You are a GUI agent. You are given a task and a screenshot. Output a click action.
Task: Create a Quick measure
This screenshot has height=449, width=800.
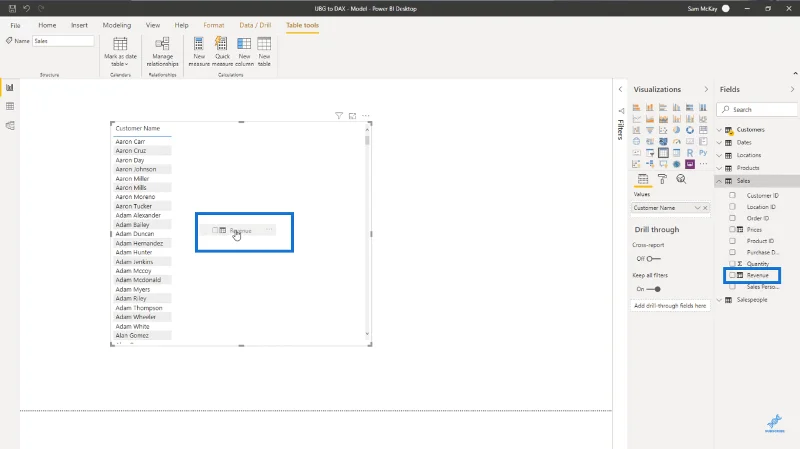222,52
